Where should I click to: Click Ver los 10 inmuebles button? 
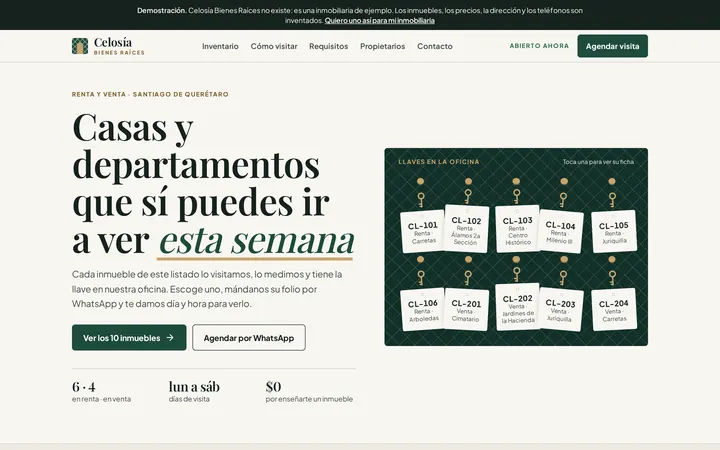click(129, 338)
